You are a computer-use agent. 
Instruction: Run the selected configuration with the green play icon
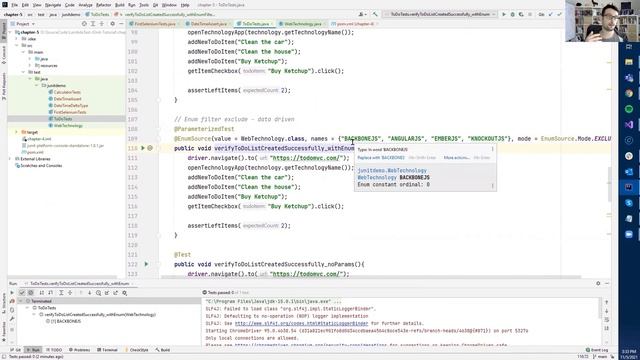pyautogui.click(x=504, y=14)
